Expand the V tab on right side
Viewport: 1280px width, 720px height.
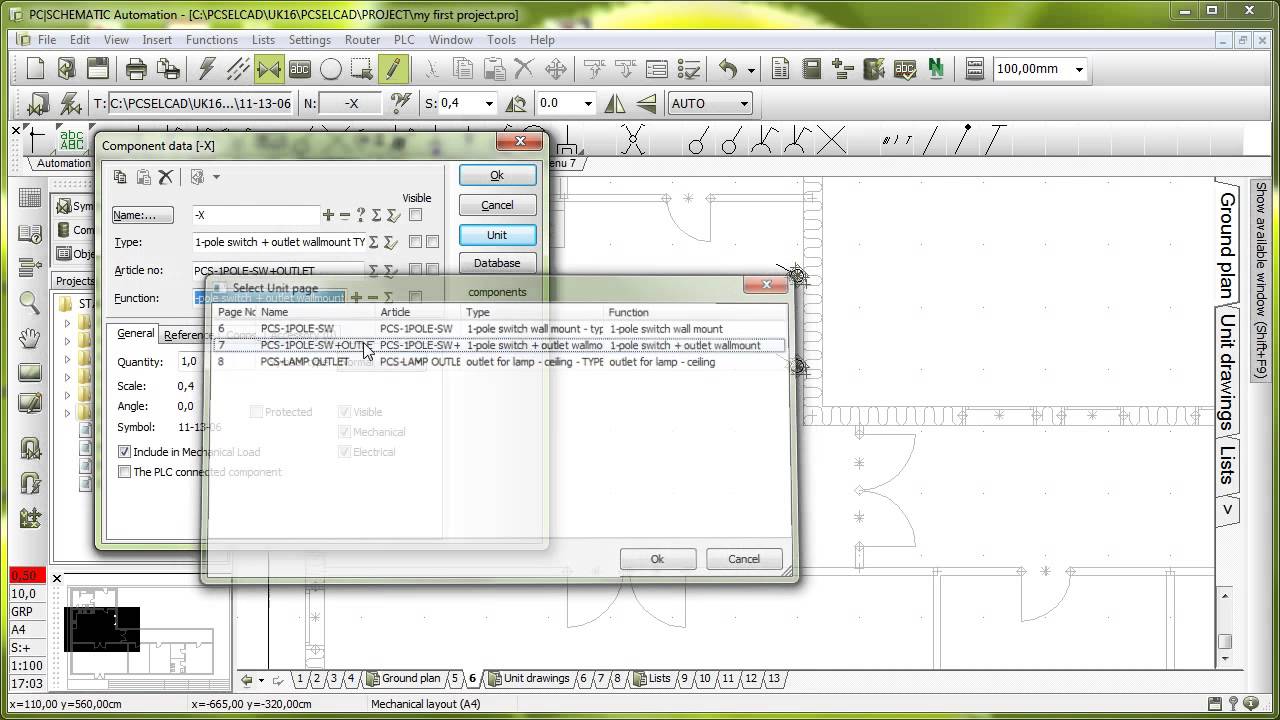(1227, 510)
